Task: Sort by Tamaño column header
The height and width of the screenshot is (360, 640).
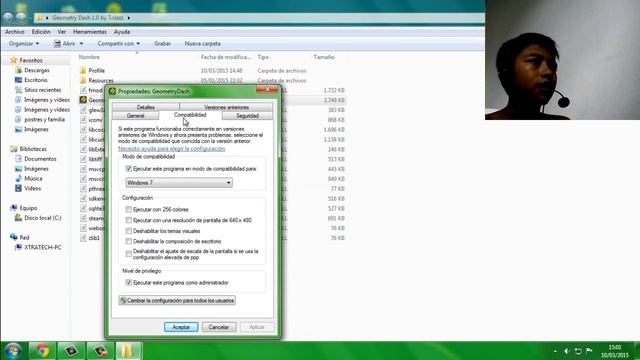Action: (x=324, y=57)
